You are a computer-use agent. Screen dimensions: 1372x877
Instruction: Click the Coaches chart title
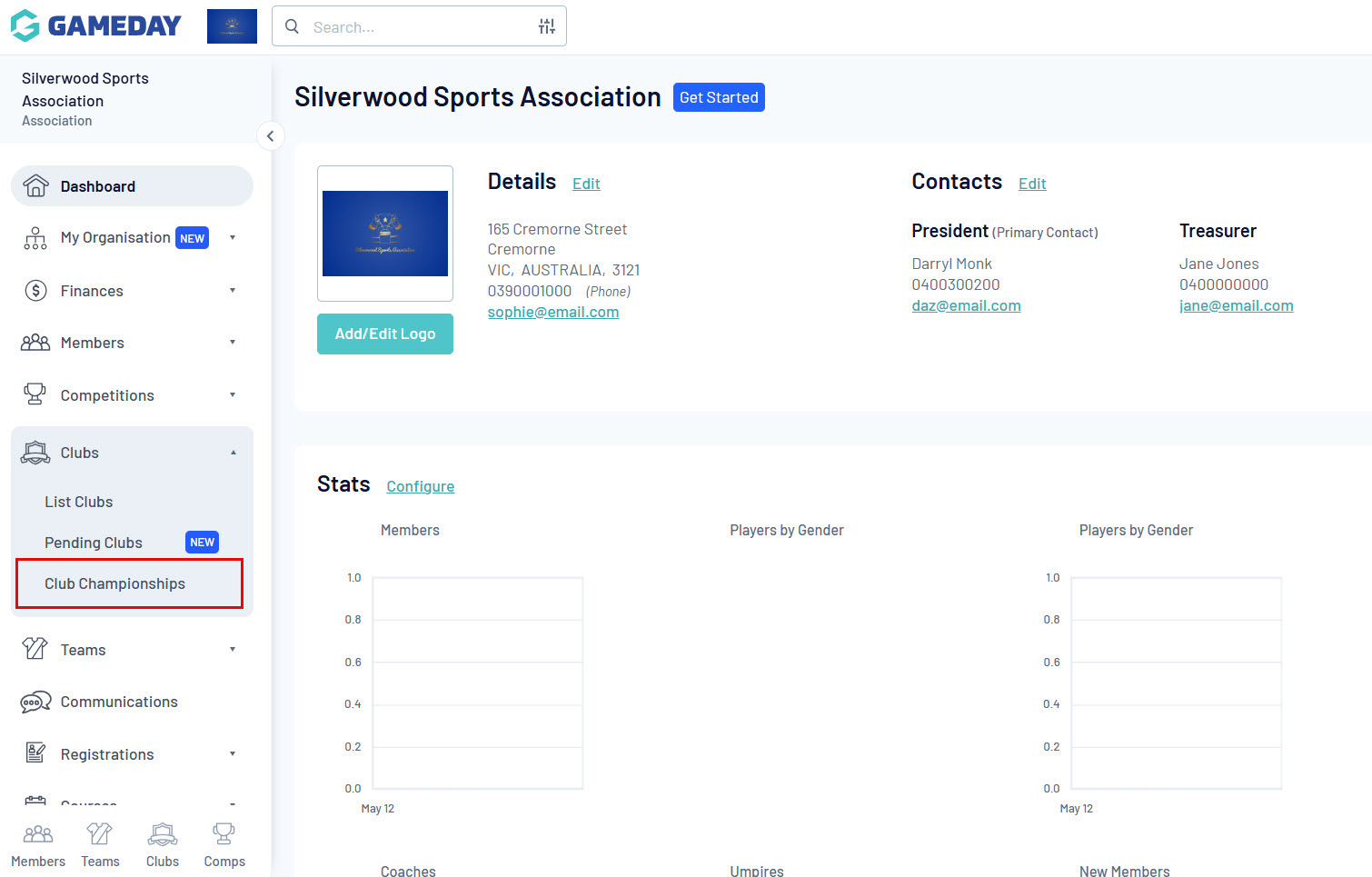408,871
